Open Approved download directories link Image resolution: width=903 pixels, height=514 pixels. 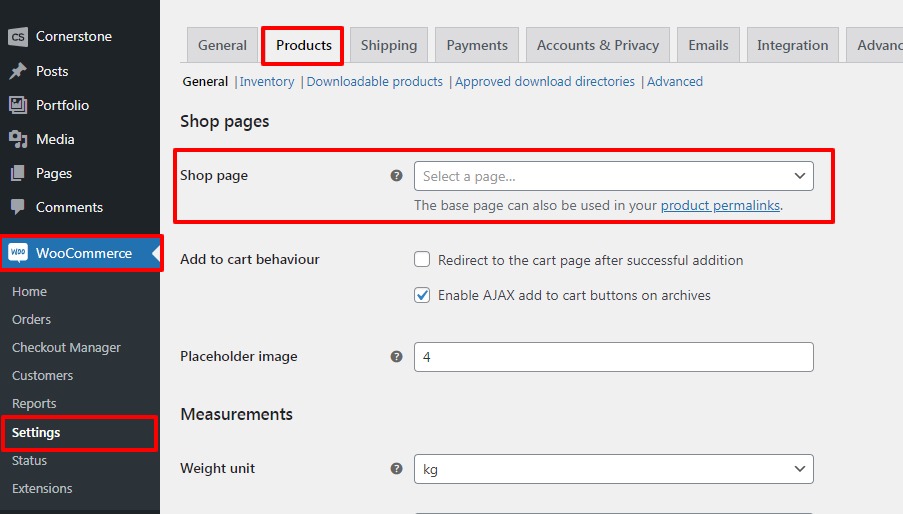545,82
